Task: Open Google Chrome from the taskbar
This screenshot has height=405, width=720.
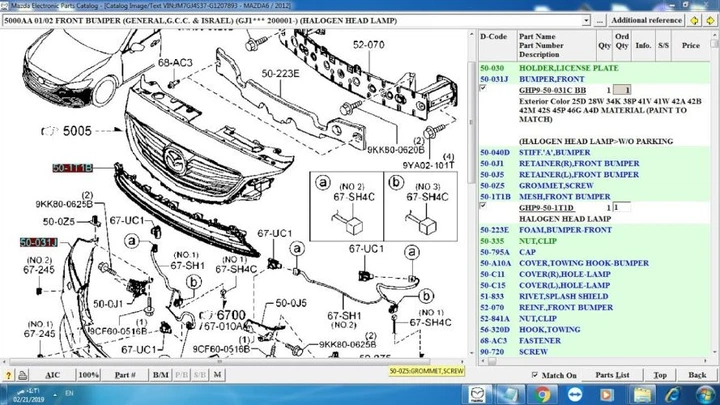Action: coord(541,392)
